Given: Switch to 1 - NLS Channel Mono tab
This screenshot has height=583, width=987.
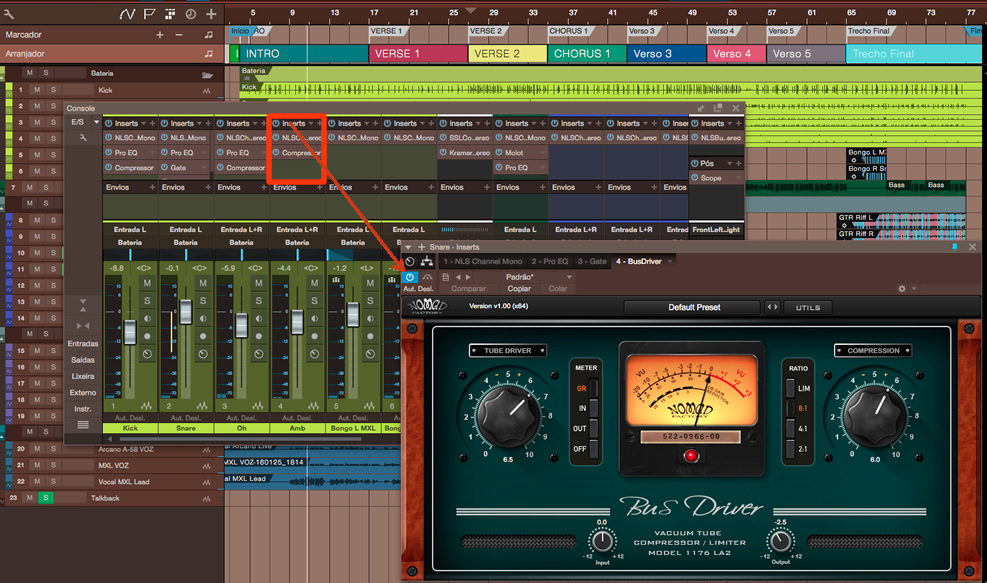Looking at the screenshot, I should 482,261.
